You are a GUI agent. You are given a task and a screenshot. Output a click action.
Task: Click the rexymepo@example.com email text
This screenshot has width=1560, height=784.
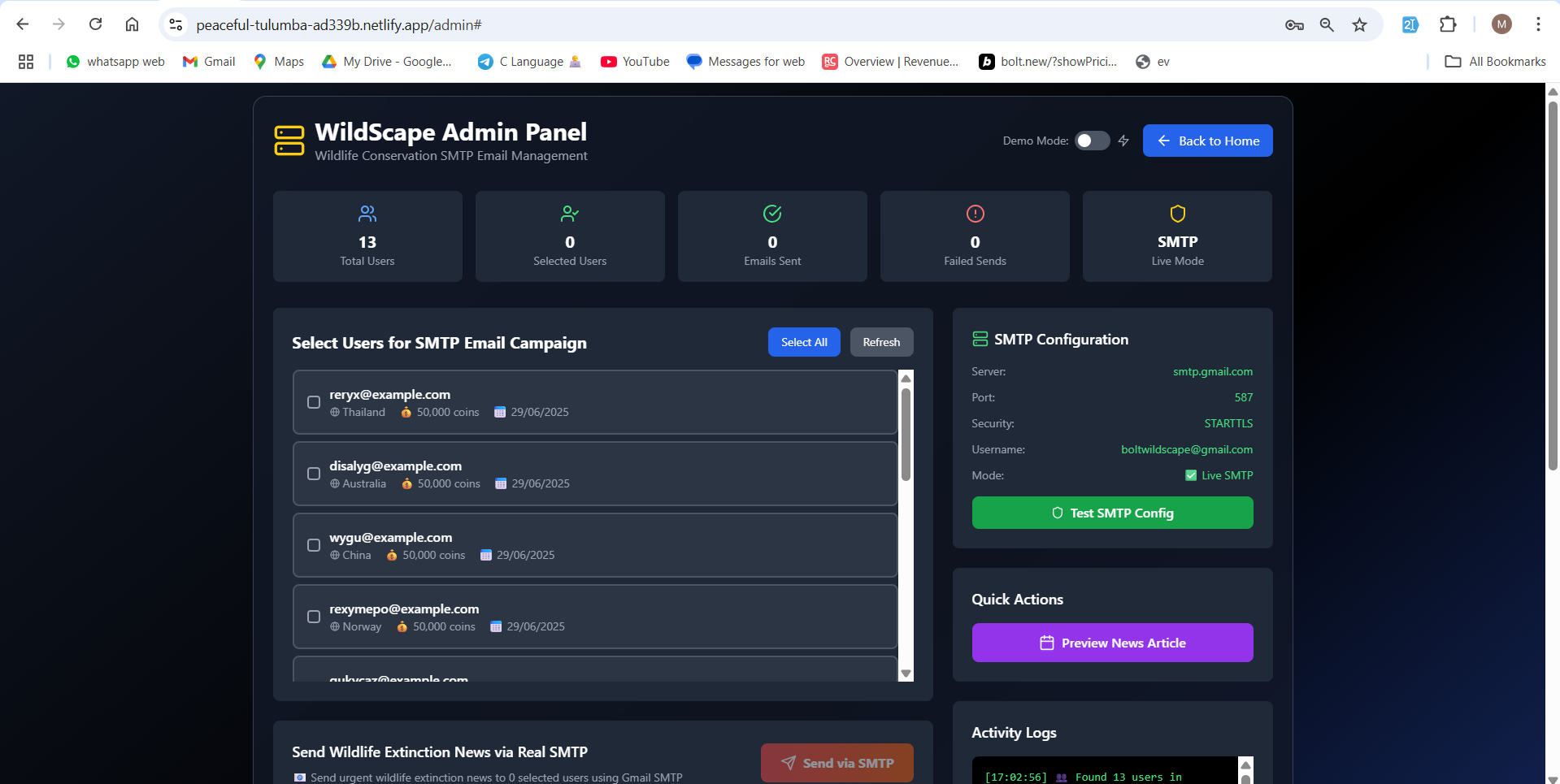[404, 609]
